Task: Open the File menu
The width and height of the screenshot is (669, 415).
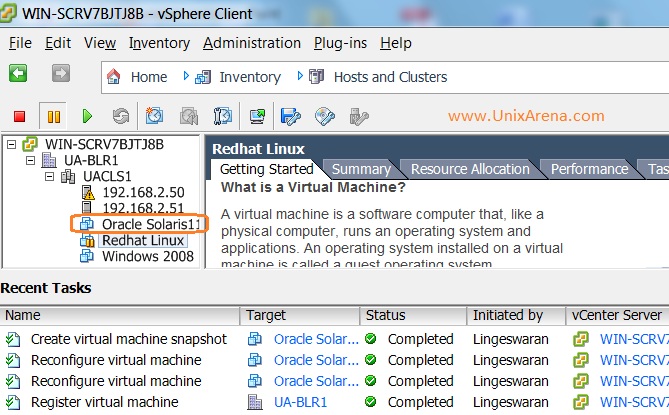Action: click(20, 43)
